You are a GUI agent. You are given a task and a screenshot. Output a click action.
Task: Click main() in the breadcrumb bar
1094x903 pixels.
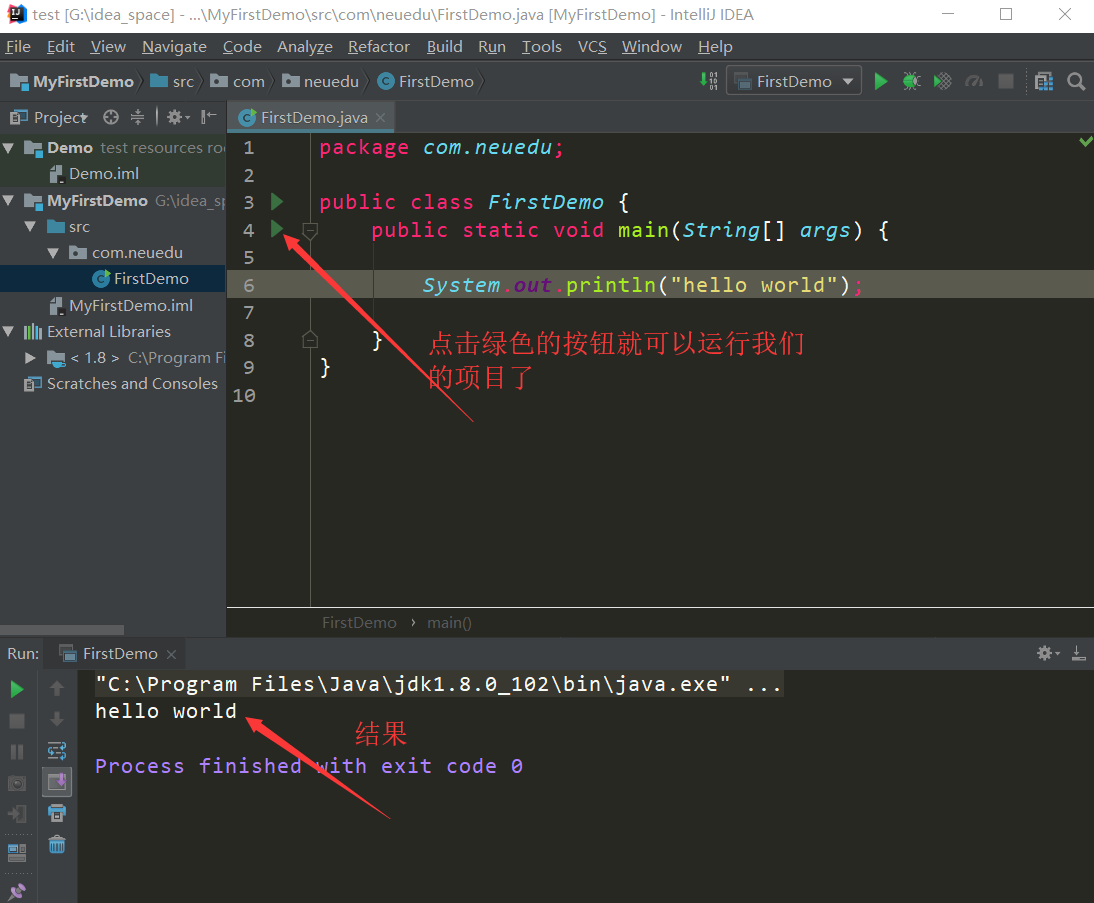coord(448,622)
